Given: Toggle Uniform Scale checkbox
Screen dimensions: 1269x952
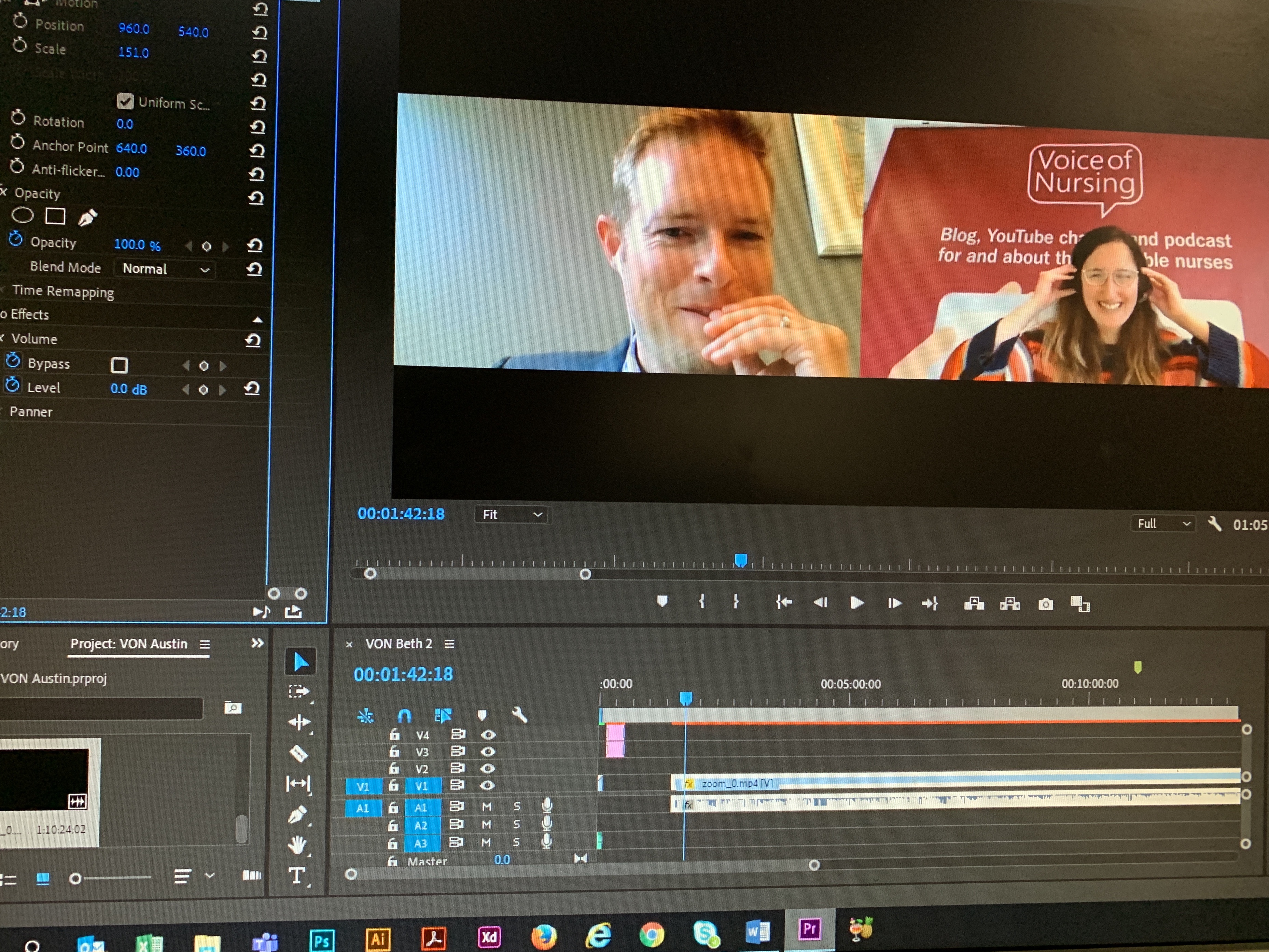Looking at the screenshot, I should (x=125, y=101).
